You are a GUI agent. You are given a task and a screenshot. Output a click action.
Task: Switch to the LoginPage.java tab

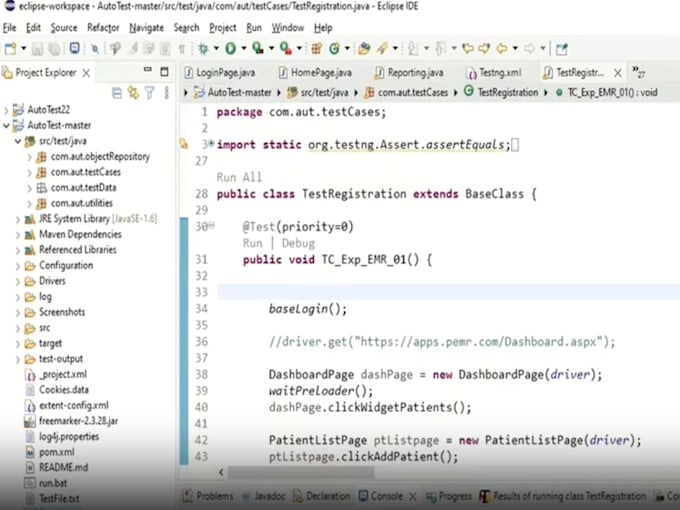click(x=220, y=72)
